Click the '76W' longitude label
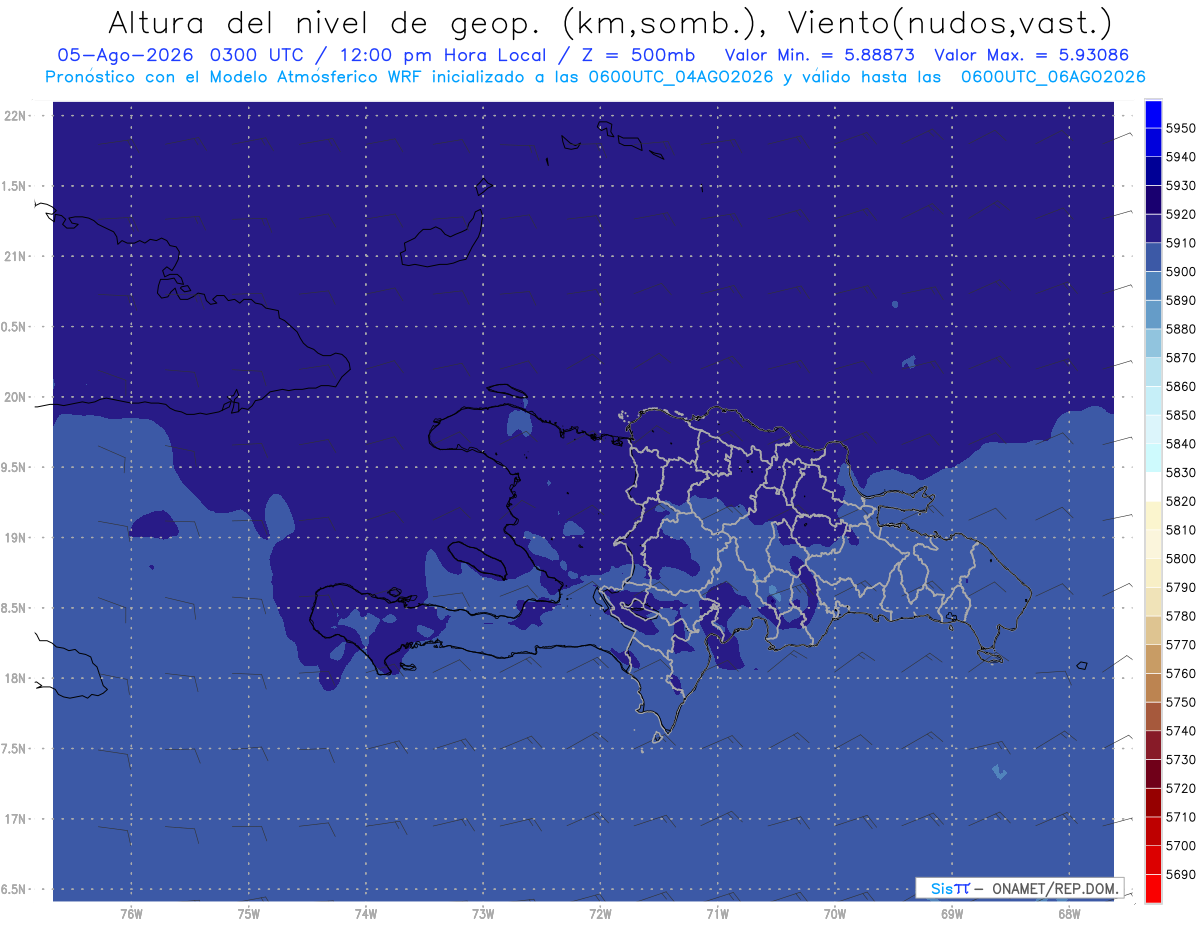 131,913
